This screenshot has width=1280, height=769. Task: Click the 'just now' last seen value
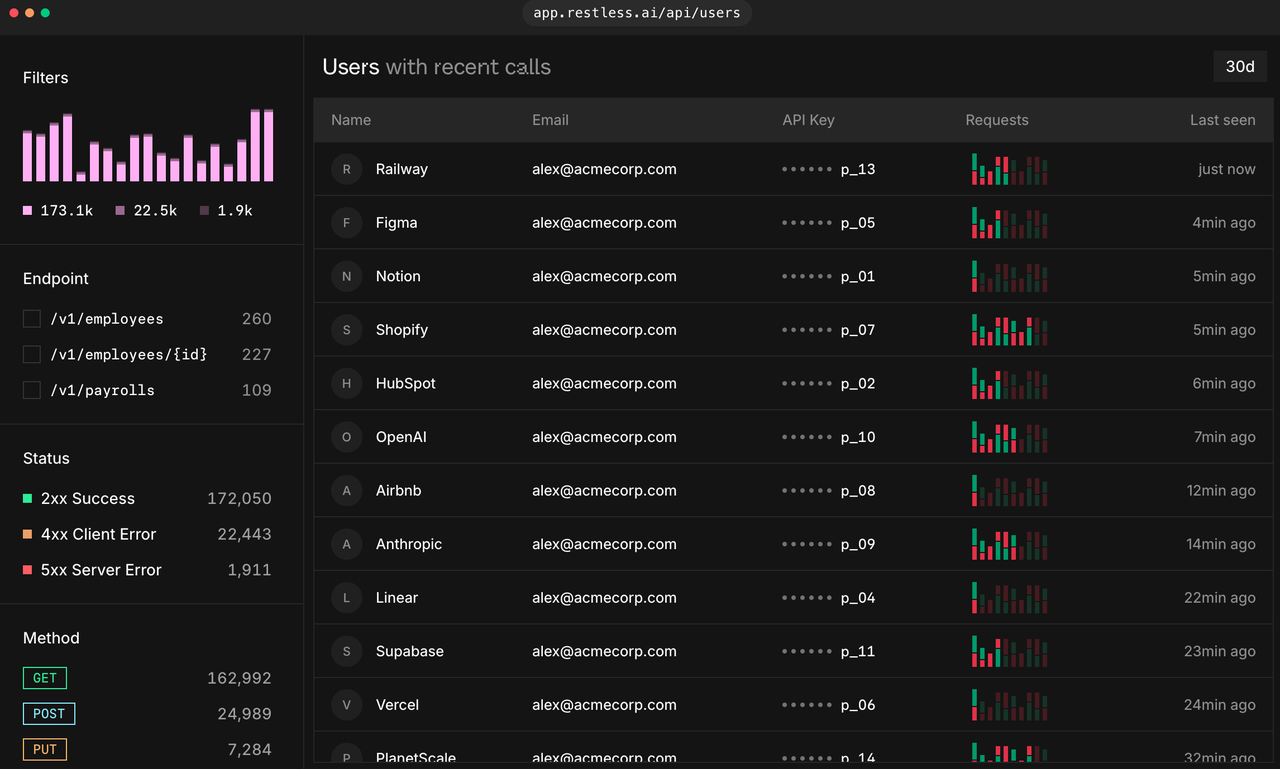click(1227, 169)
